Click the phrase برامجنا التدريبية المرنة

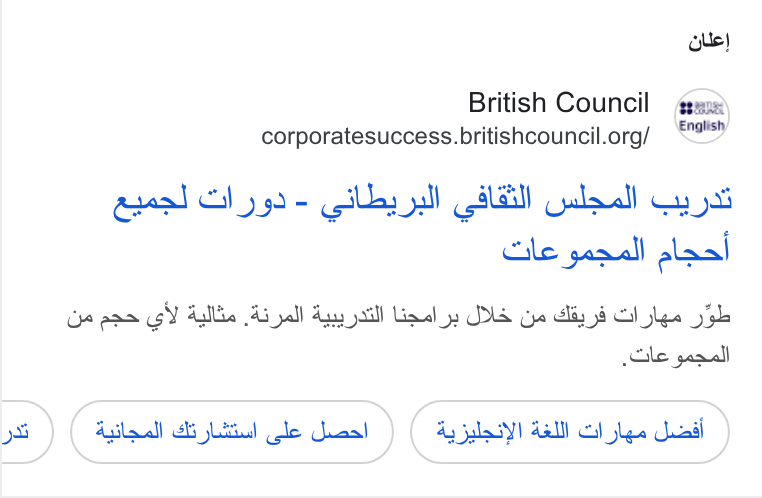pyautogui.click(x=354, y=316)
